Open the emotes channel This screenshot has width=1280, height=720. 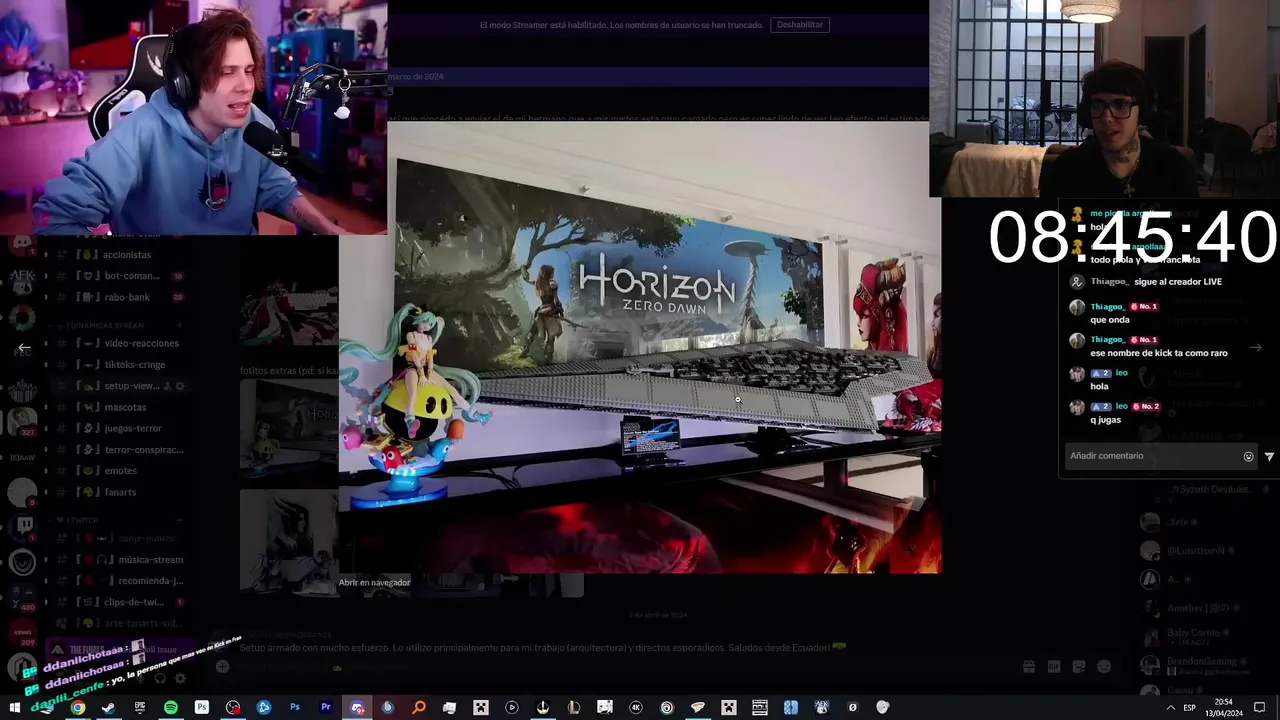(x=118, y=471)
